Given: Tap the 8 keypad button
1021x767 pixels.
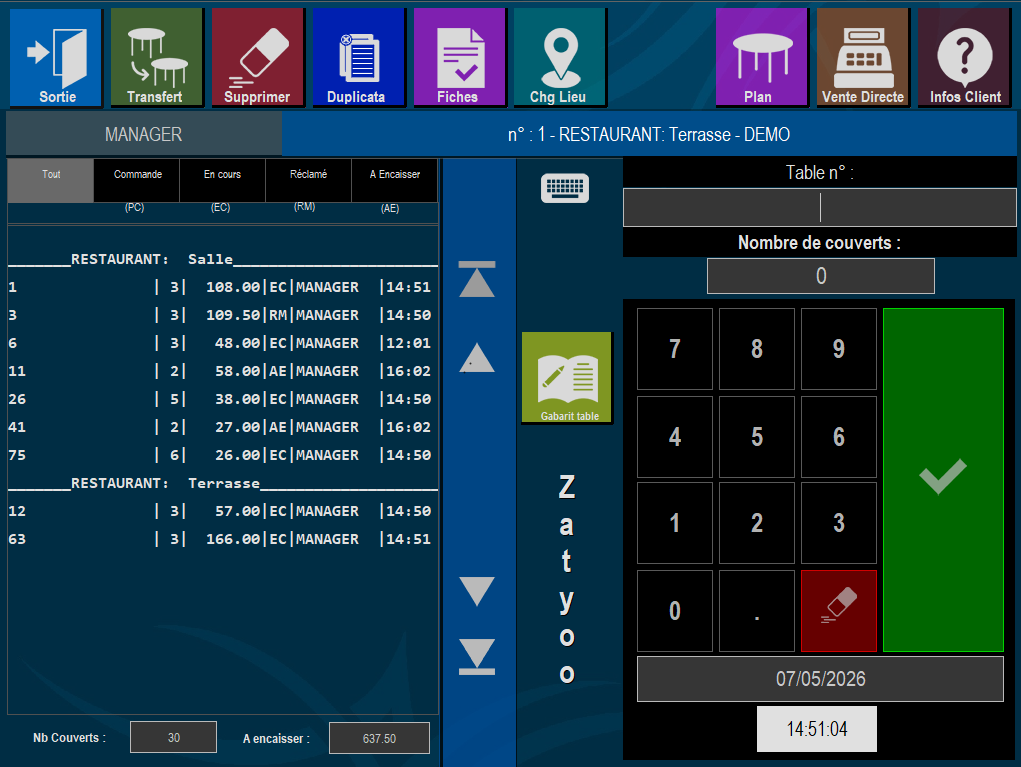Looking at the screenshot, I should point(757,349).
